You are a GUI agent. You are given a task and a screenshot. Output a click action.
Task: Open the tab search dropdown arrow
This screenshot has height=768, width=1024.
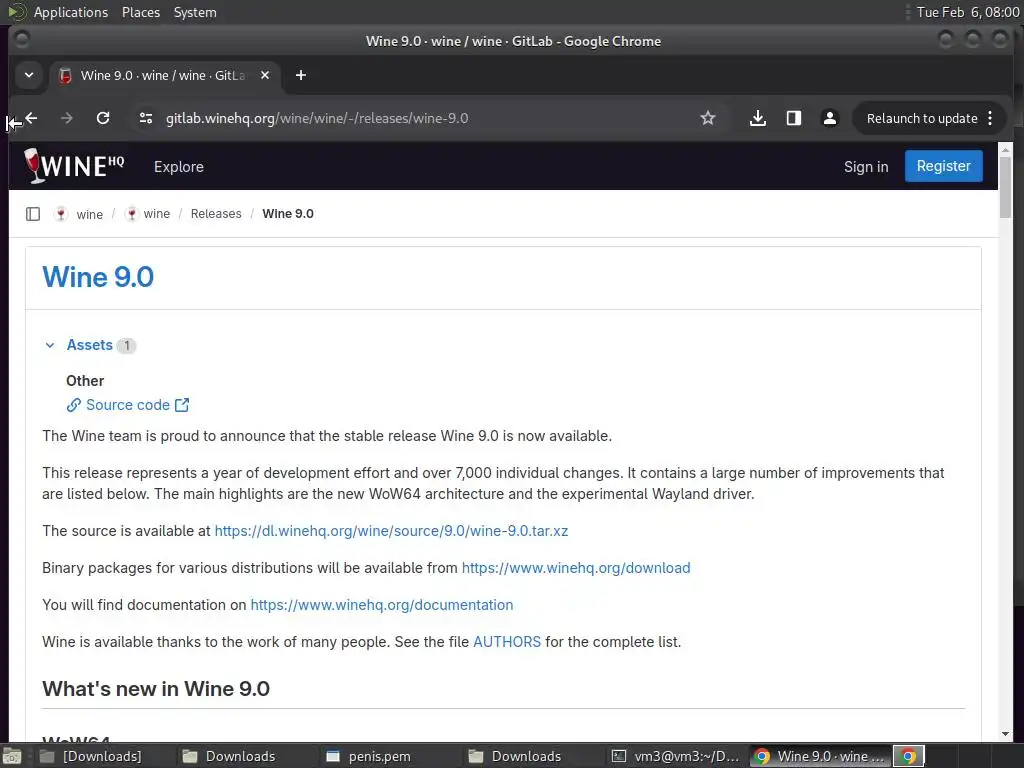[29, 76]
